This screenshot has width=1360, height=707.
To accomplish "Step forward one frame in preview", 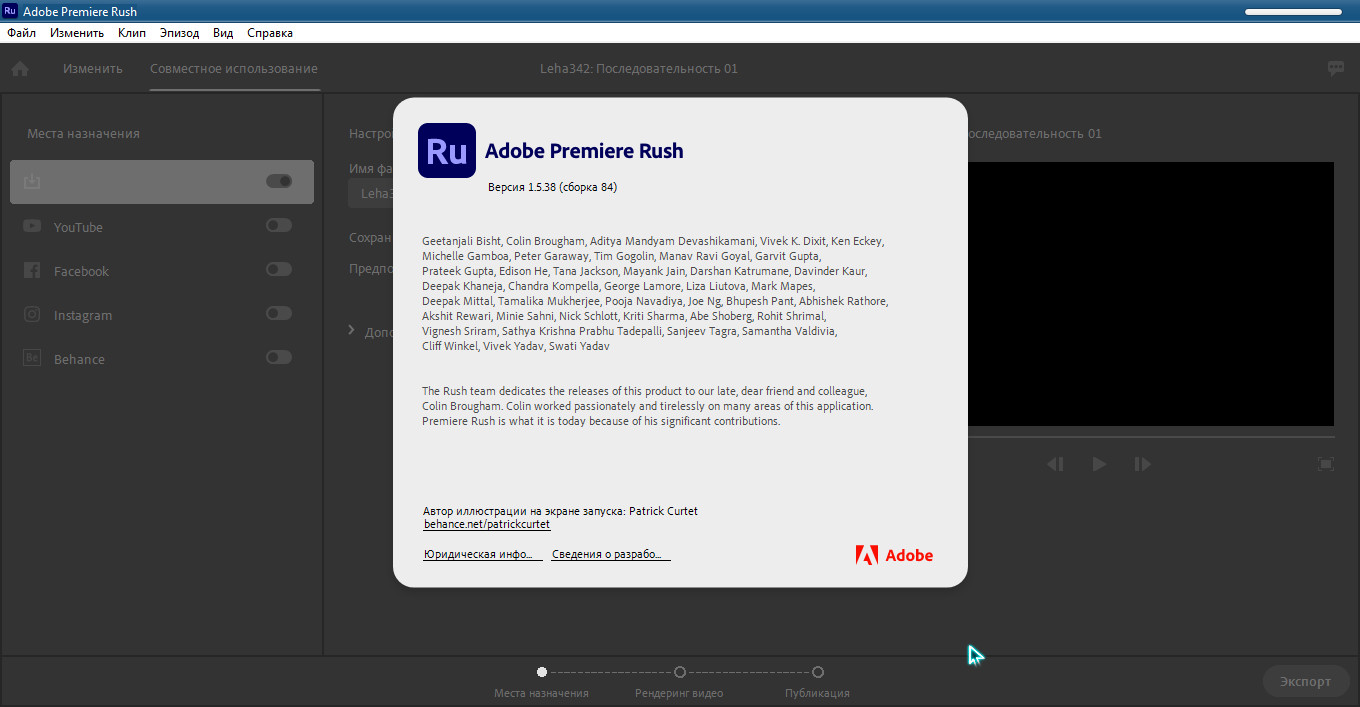I will coord(1142,464).
